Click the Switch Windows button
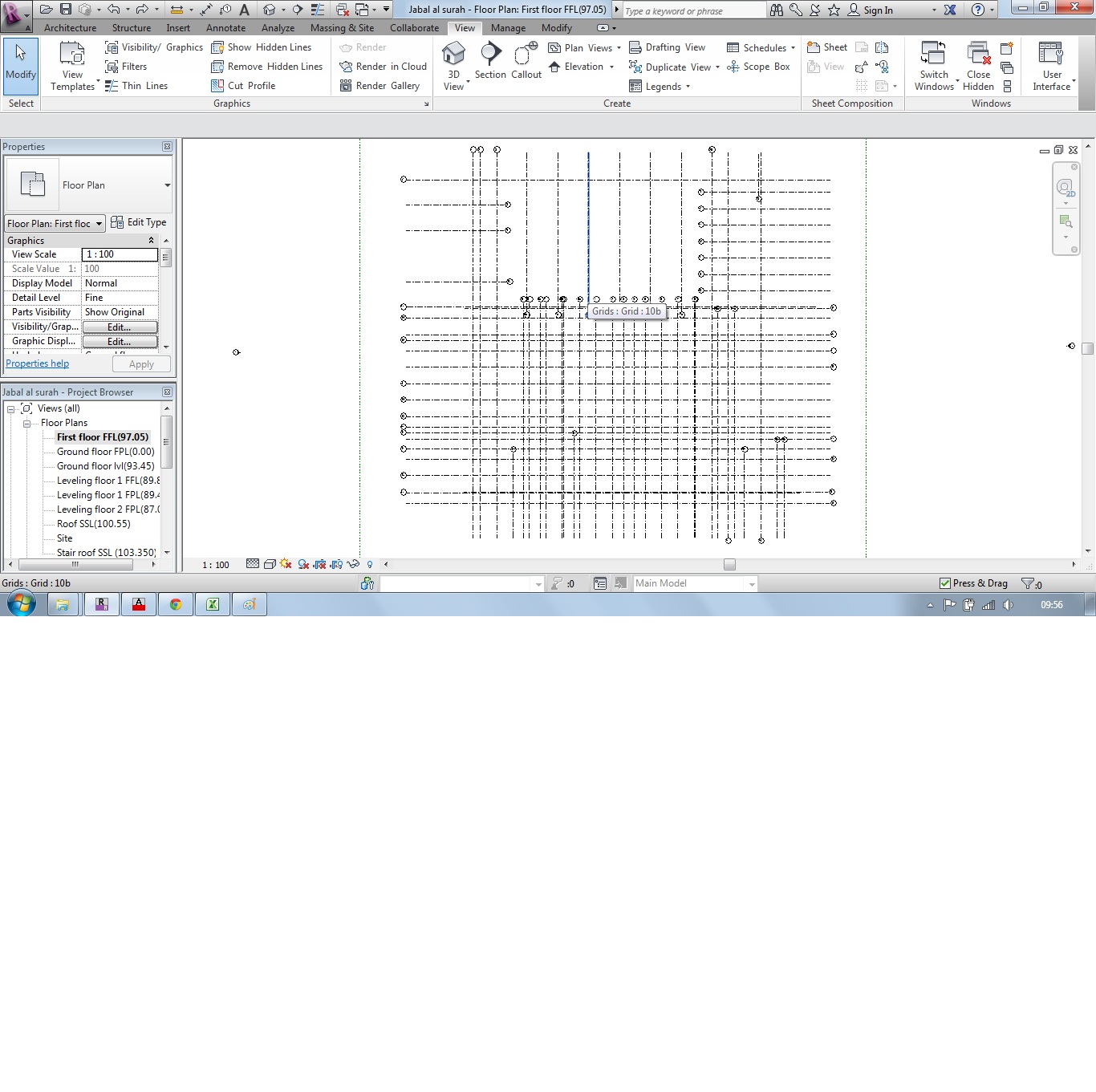 coord(934,66)
